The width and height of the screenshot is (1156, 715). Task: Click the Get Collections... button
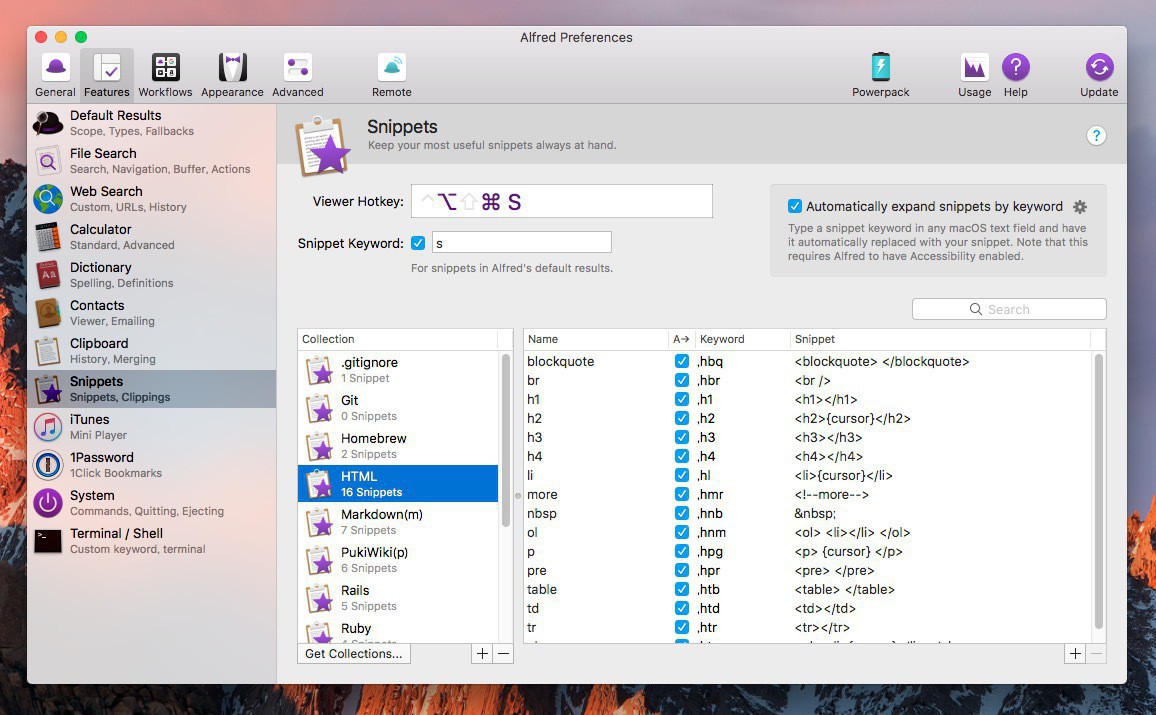point(354,654)
